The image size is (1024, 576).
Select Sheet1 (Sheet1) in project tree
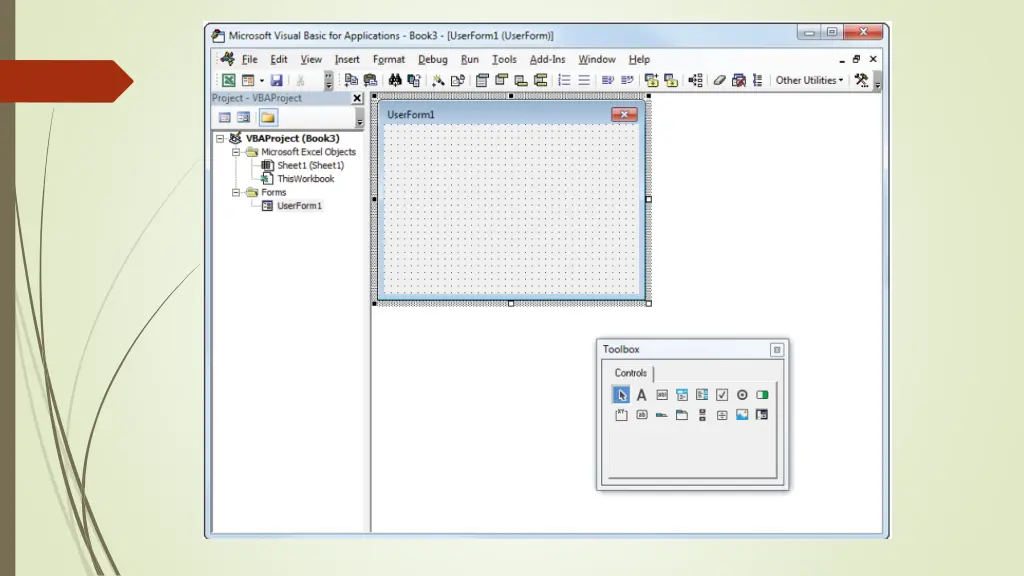(310, 165)
